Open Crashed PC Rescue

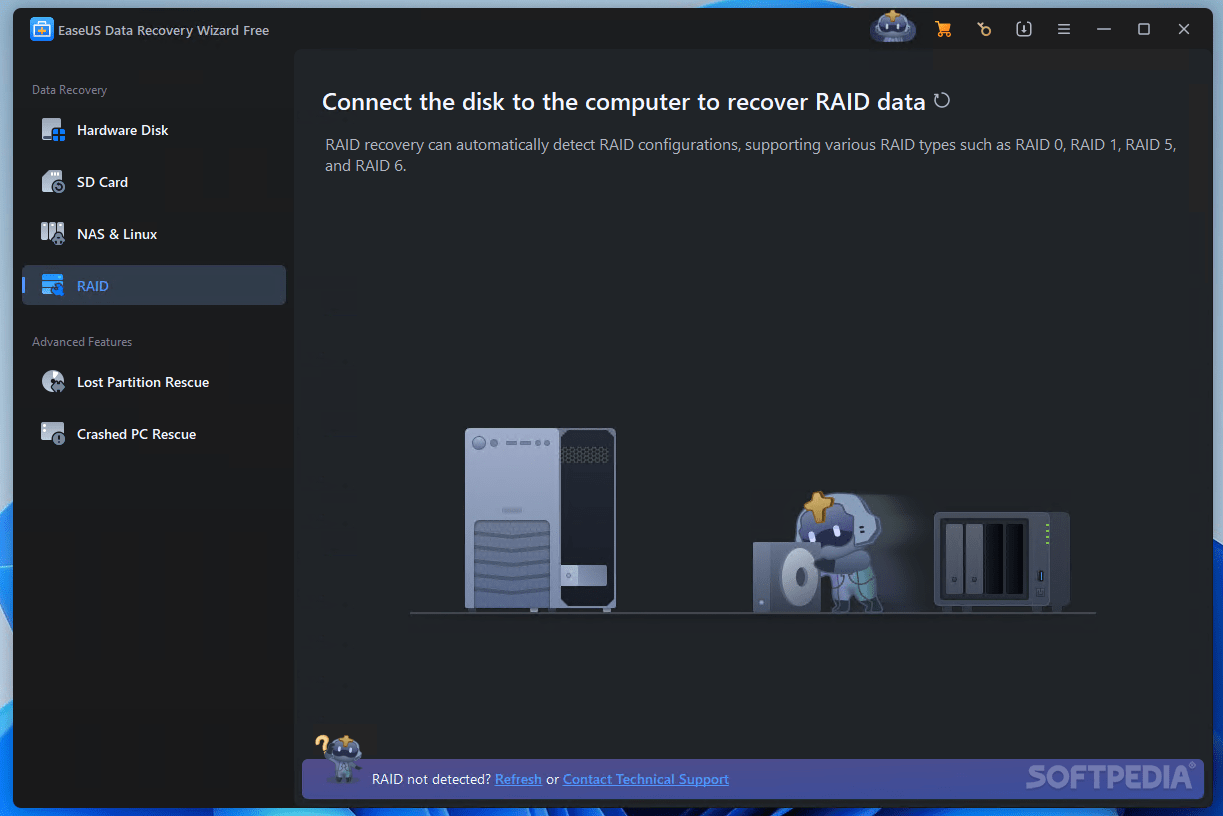pos(154,434)
